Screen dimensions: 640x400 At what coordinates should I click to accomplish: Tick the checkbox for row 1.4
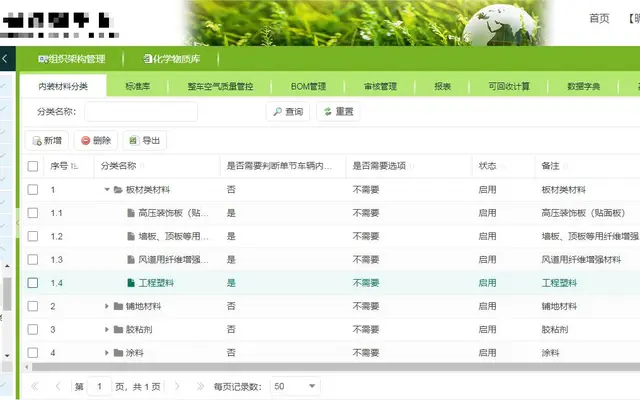33,283
